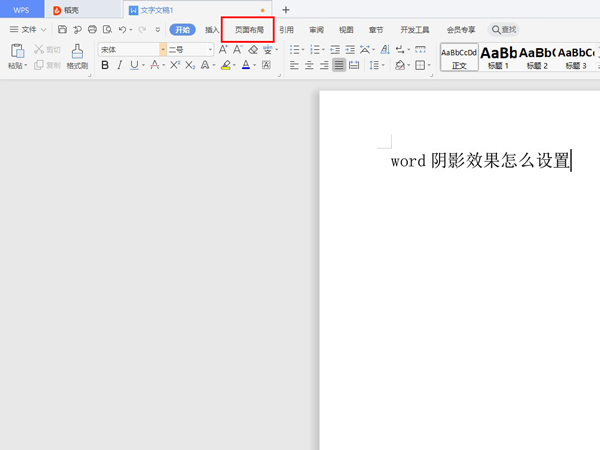The height and width of the screenshot is (450, 600).
Task: Click the print icon in quick toolbar
Action: [x=92, y=30]
